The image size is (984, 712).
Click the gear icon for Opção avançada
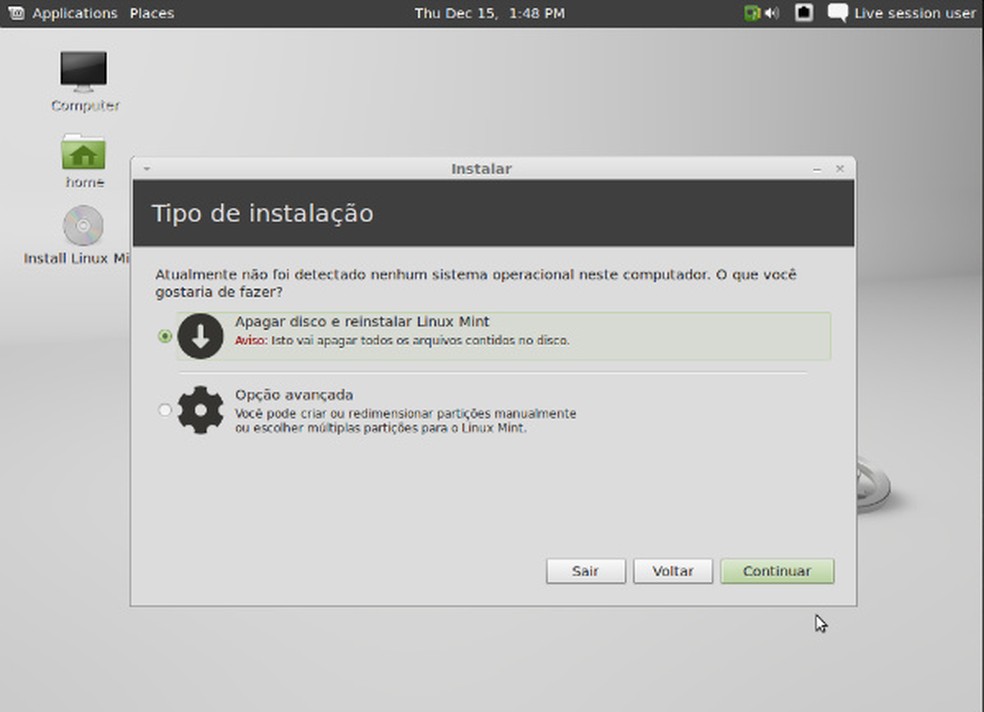(x=200, y=410)
